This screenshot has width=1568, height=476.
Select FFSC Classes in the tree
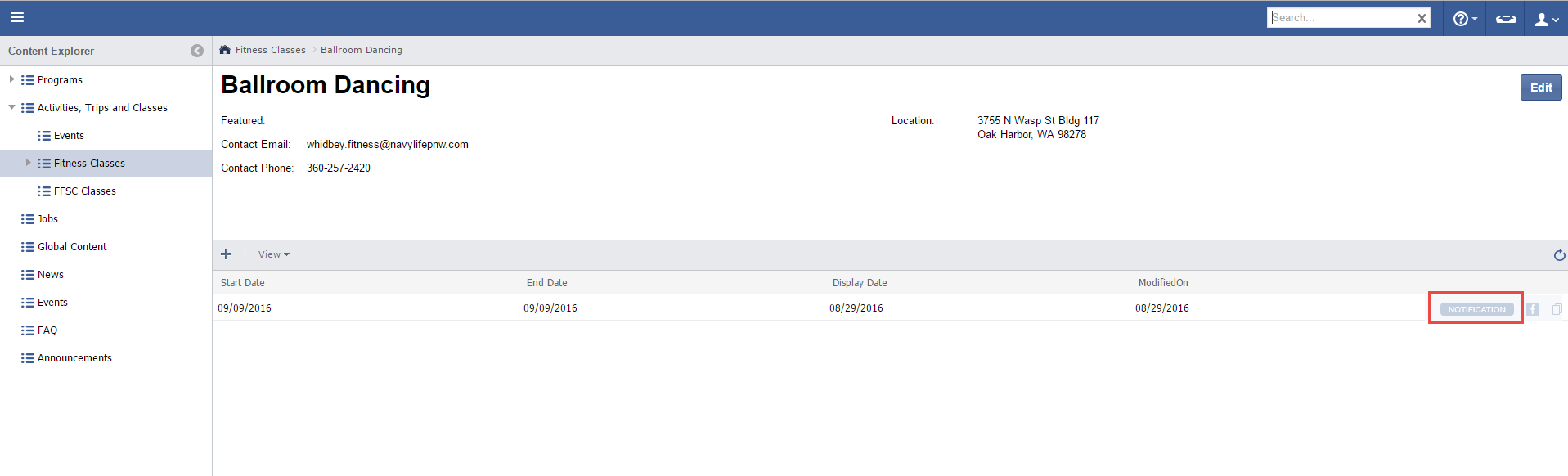(84, 191)
